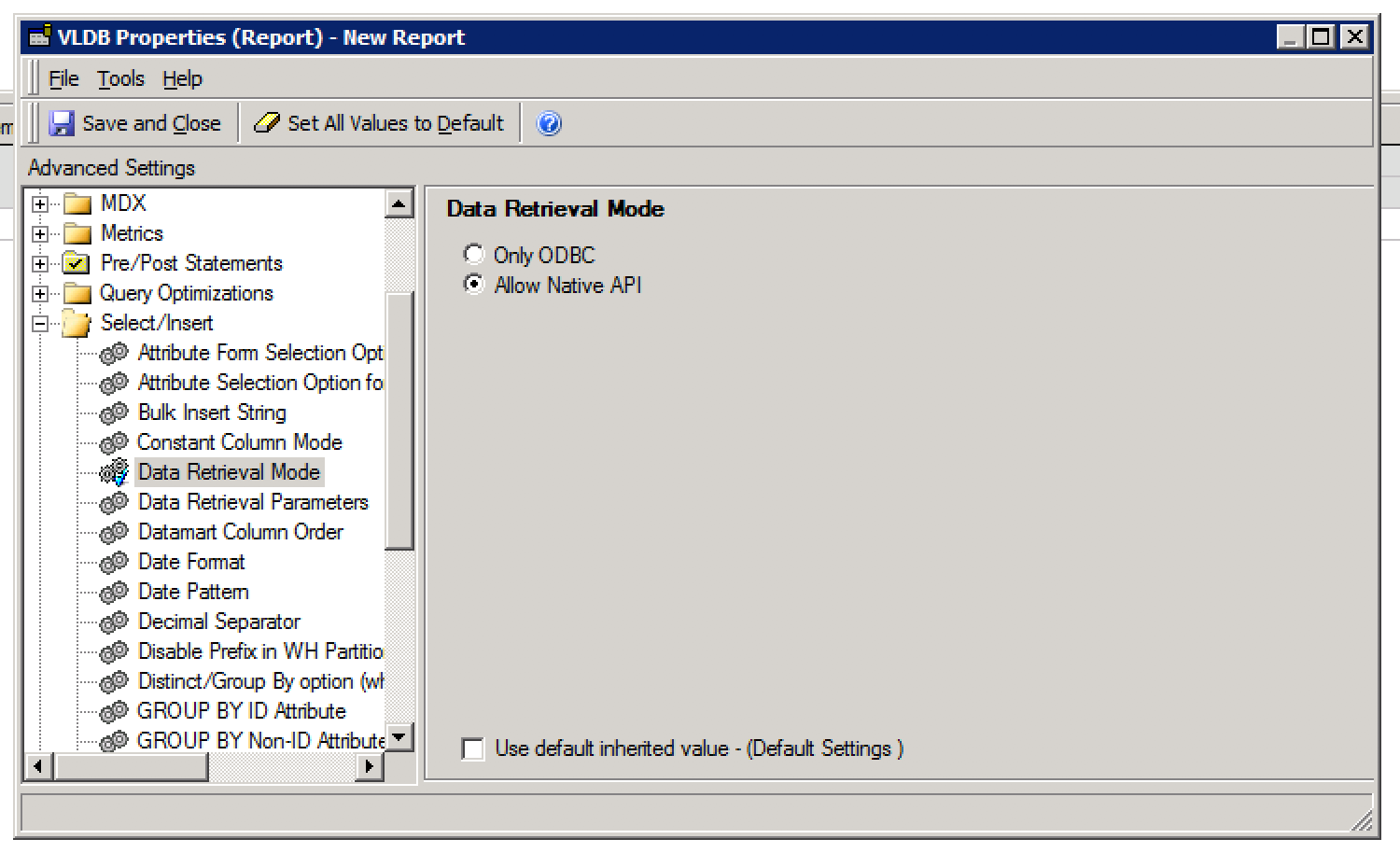Click the MDX folder icon
Viewport: 1400px width, 853px height.
[77, 203]
